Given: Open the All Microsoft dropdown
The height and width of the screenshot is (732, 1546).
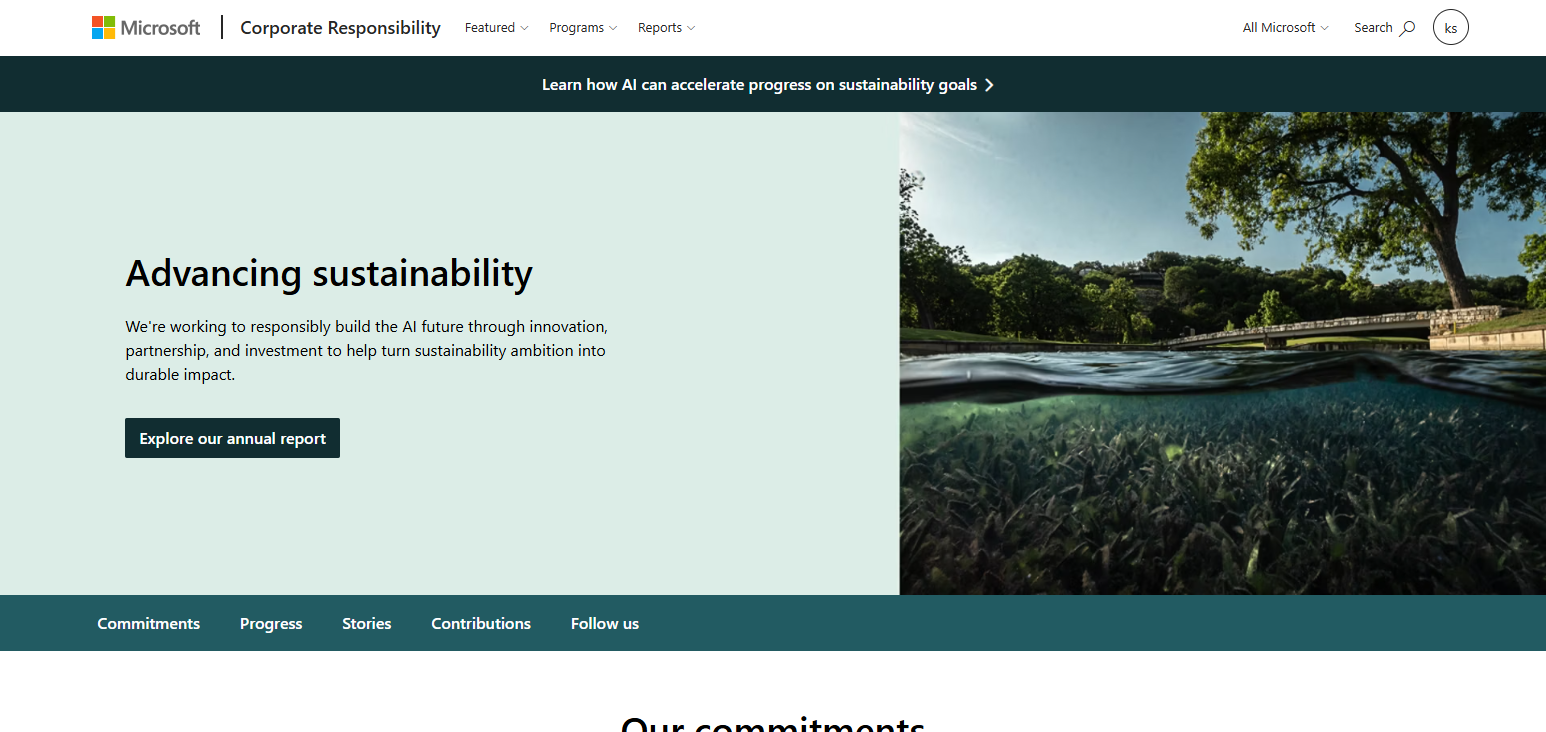Looking at the screenshot, I should [1286, 28].
